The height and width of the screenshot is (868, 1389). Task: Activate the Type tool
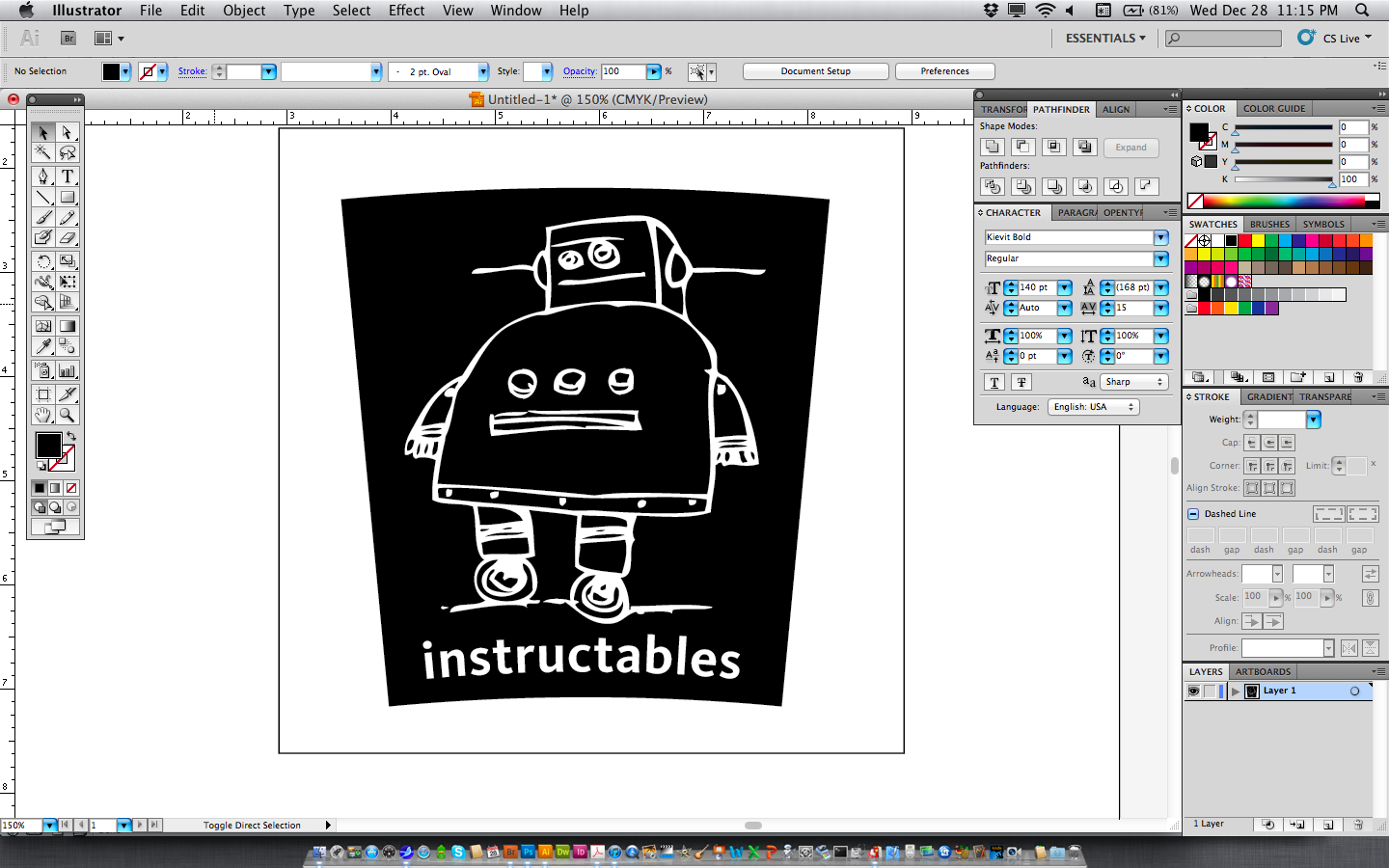click(68, 176)
